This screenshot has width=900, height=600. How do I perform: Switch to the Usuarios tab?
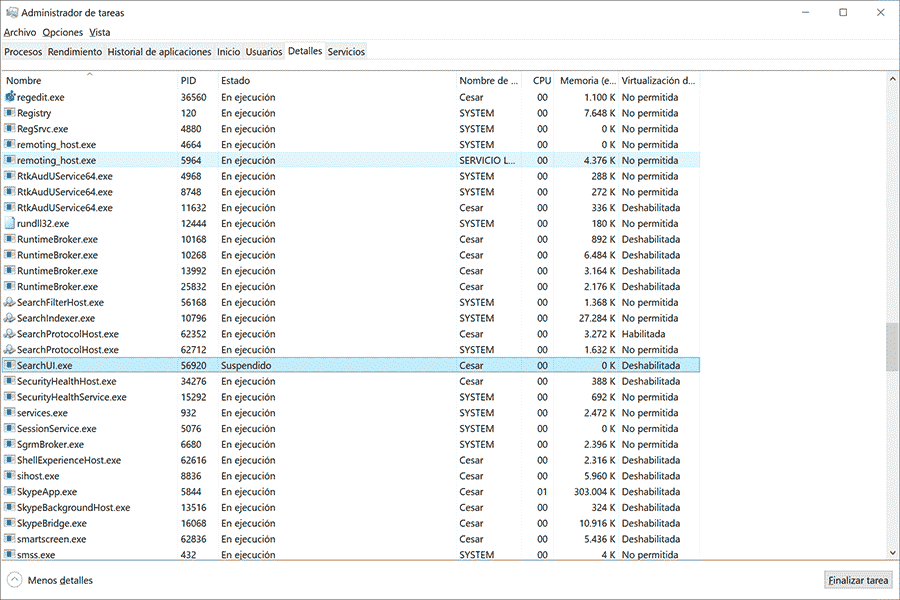tap(264, 52)
